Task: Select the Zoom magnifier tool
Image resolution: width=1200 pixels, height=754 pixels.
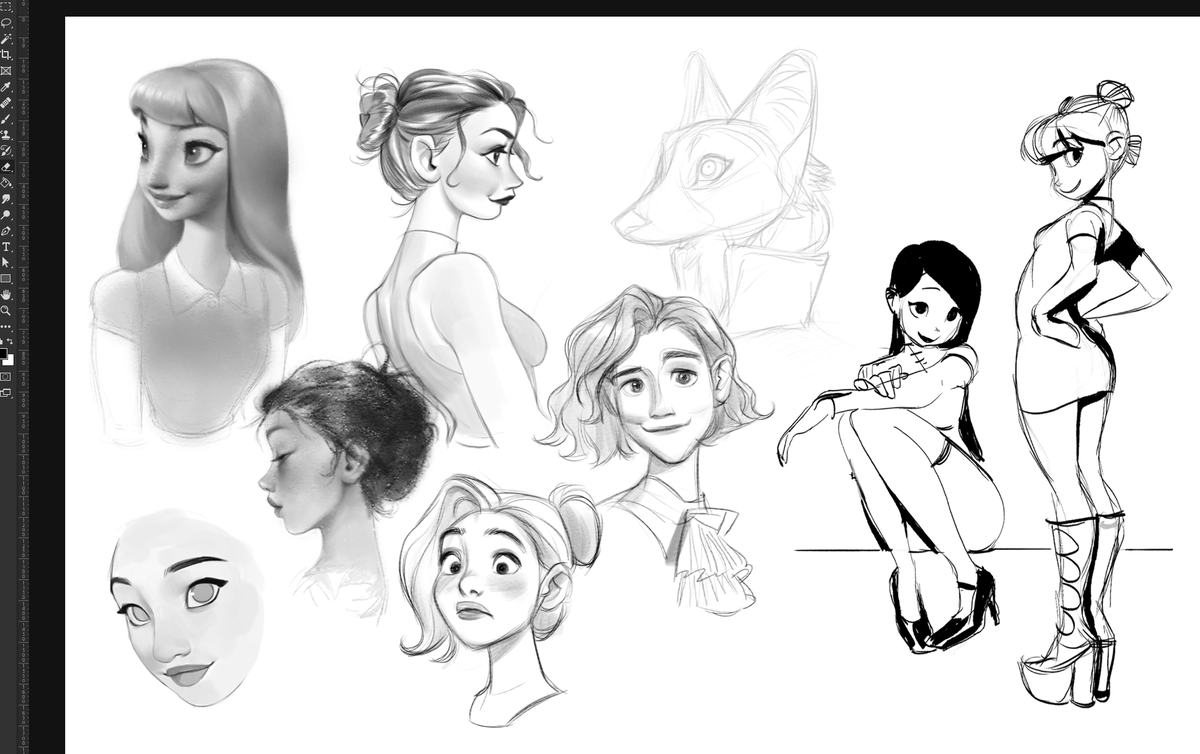Action: [6, 310]
